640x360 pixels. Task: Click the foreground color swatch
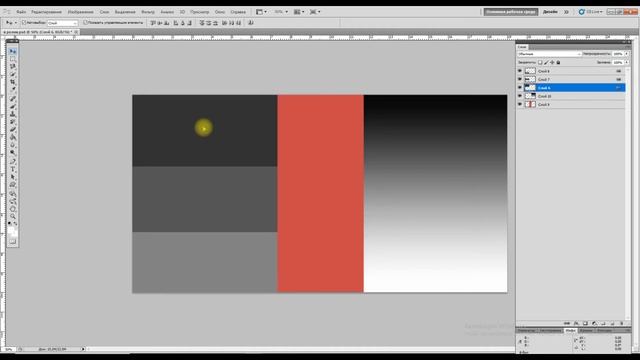pyautogui.click(x=11, y=229)
